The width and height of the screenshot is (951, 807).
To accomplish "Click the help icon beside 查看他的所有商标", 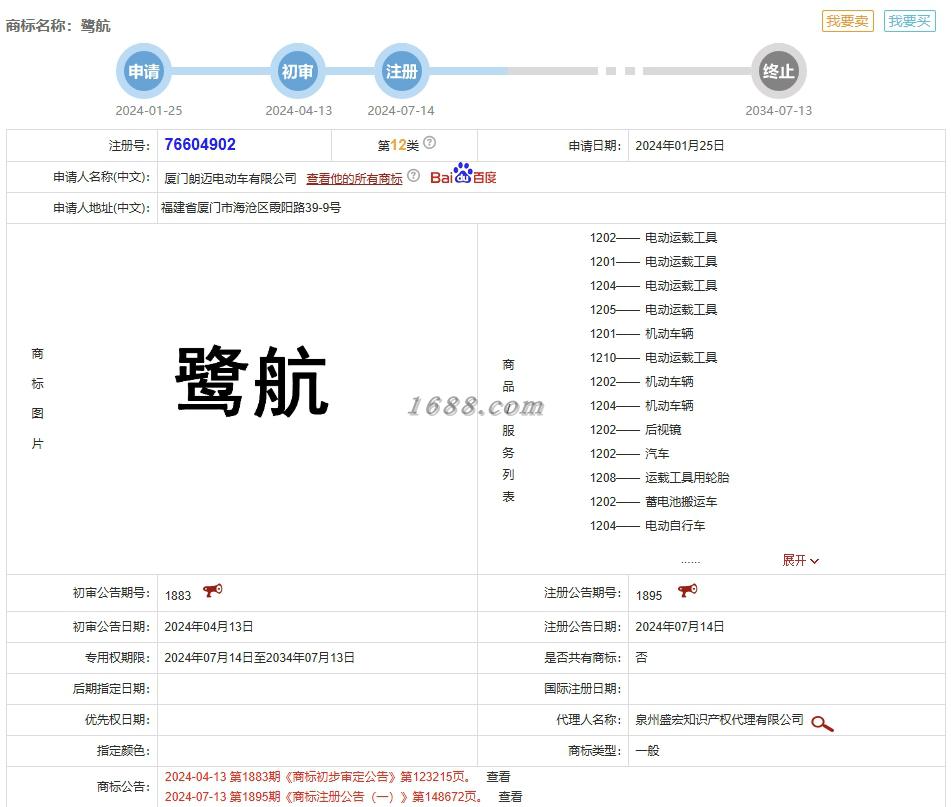I will 414,176.
